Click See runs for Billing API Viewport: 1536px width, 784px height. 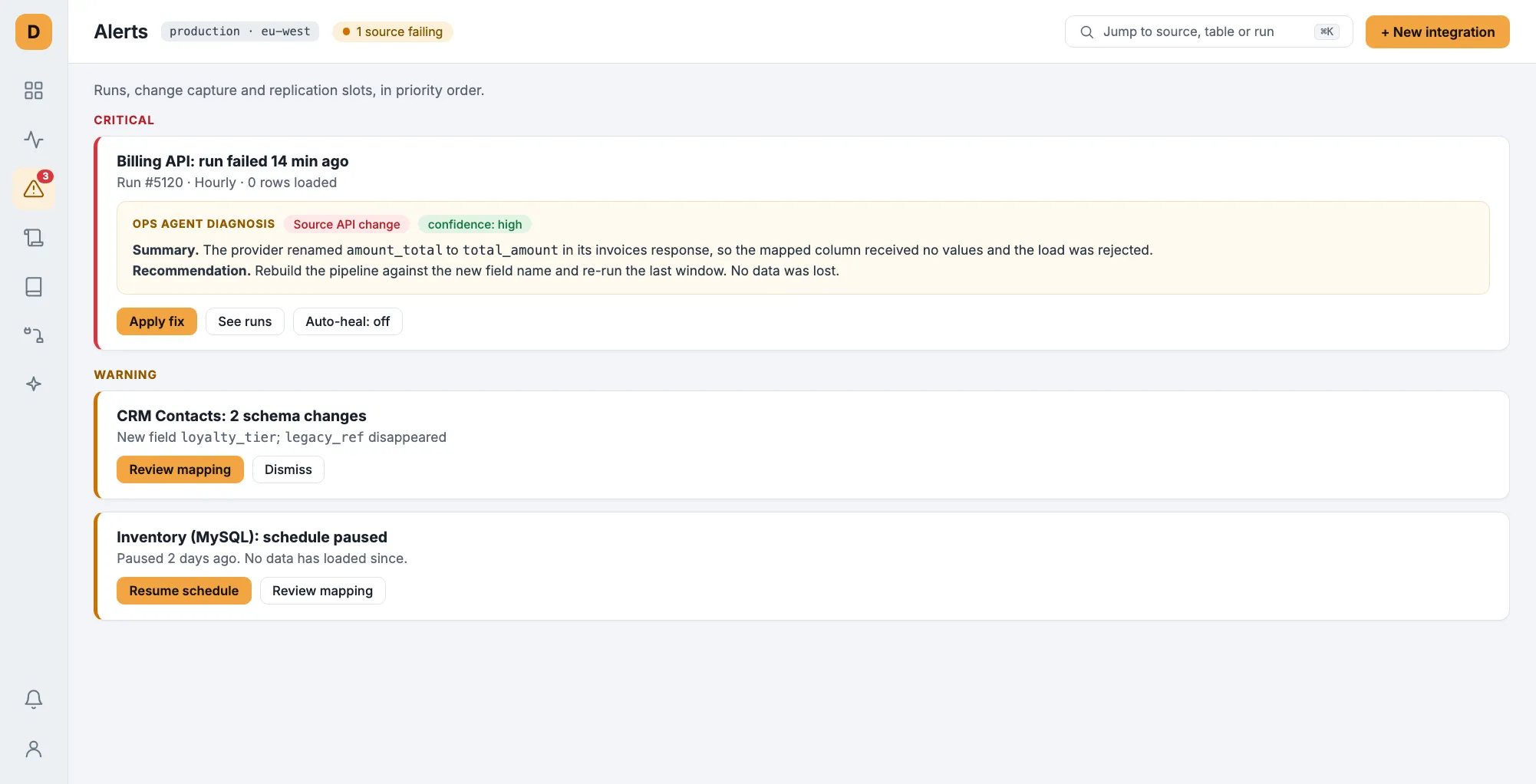tap(245, 321)
